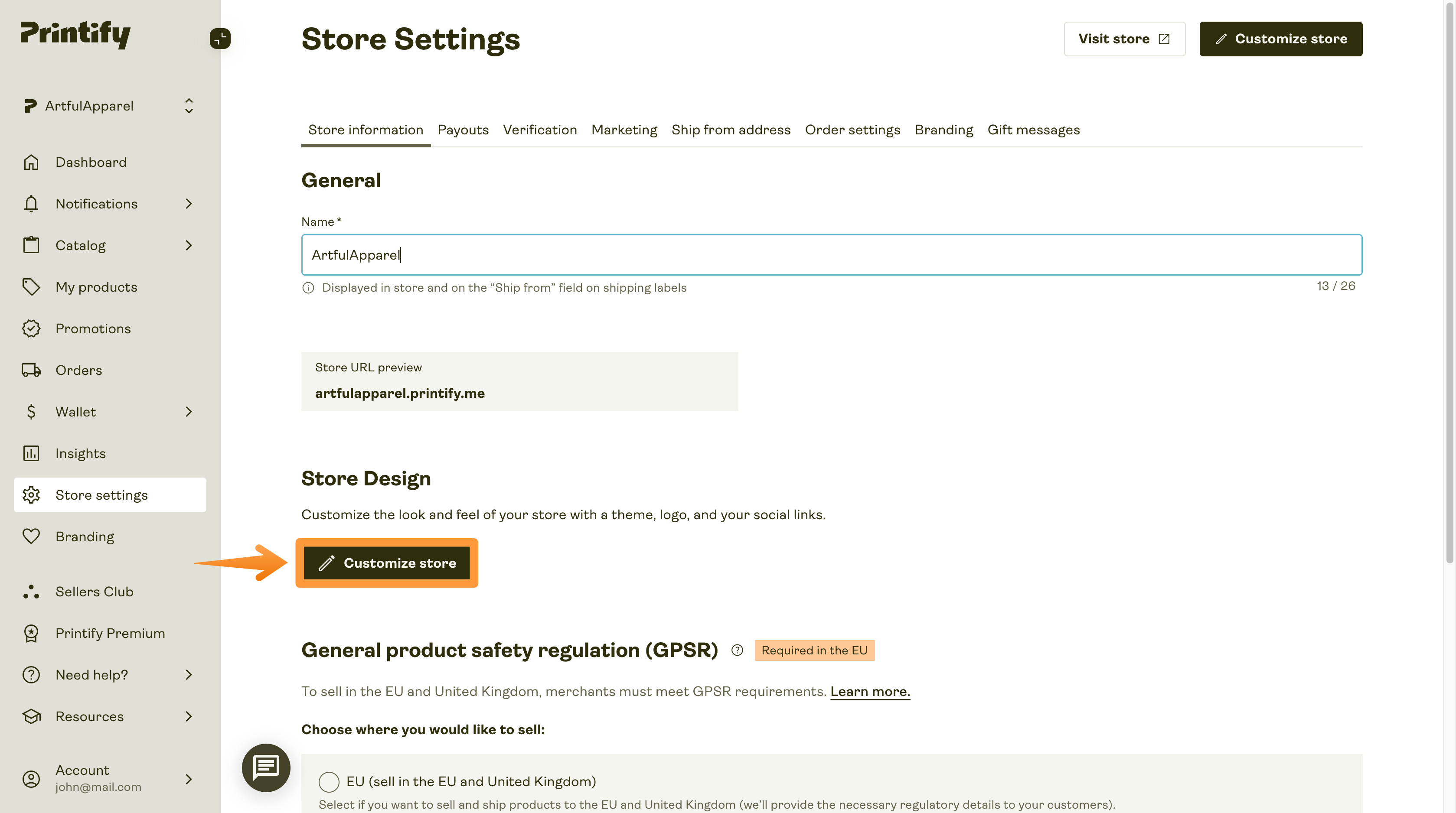Viewport: 1456px width, 813px height.
Task: Click the Orders truck icon
Action: point(31,370)
